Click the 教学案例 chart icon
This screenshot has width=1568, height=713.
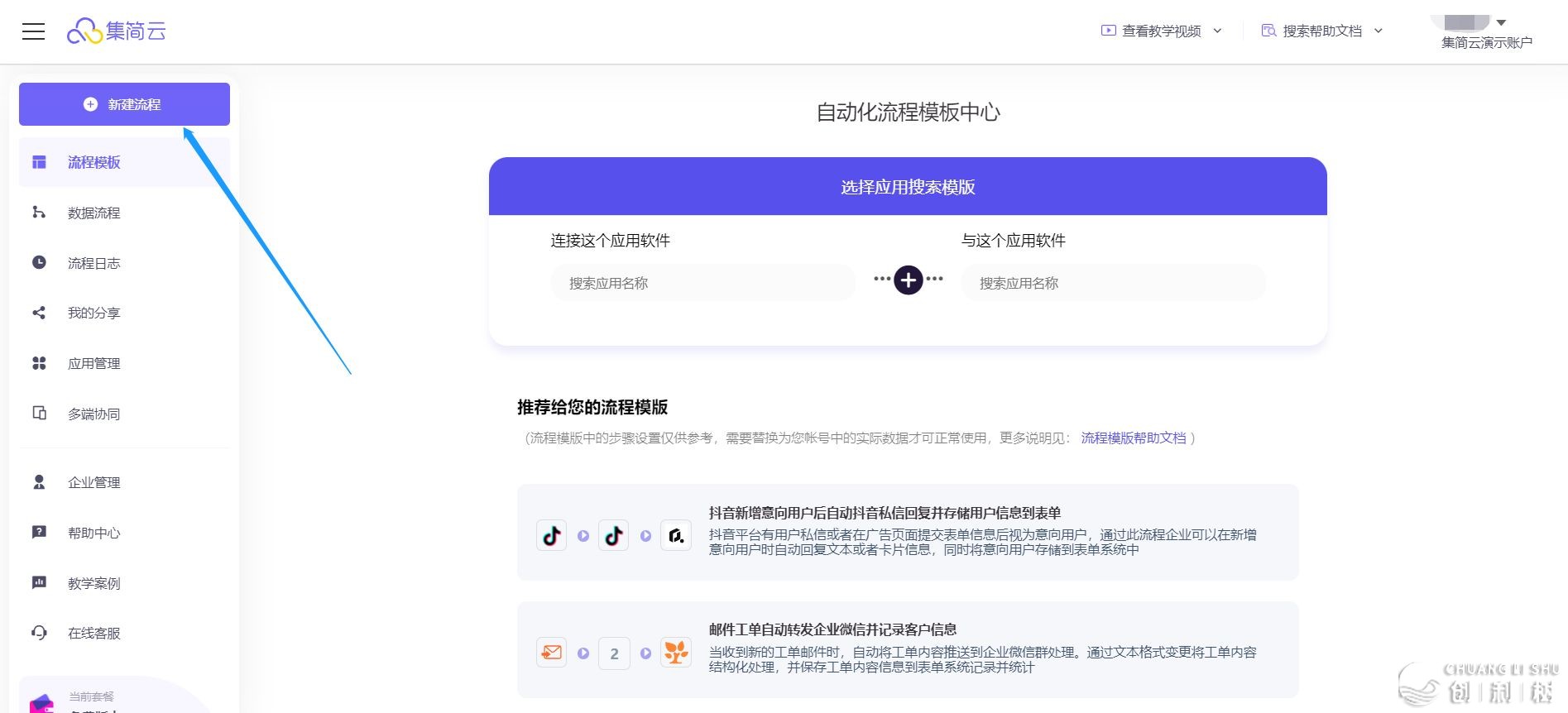(x=39, y=582)
